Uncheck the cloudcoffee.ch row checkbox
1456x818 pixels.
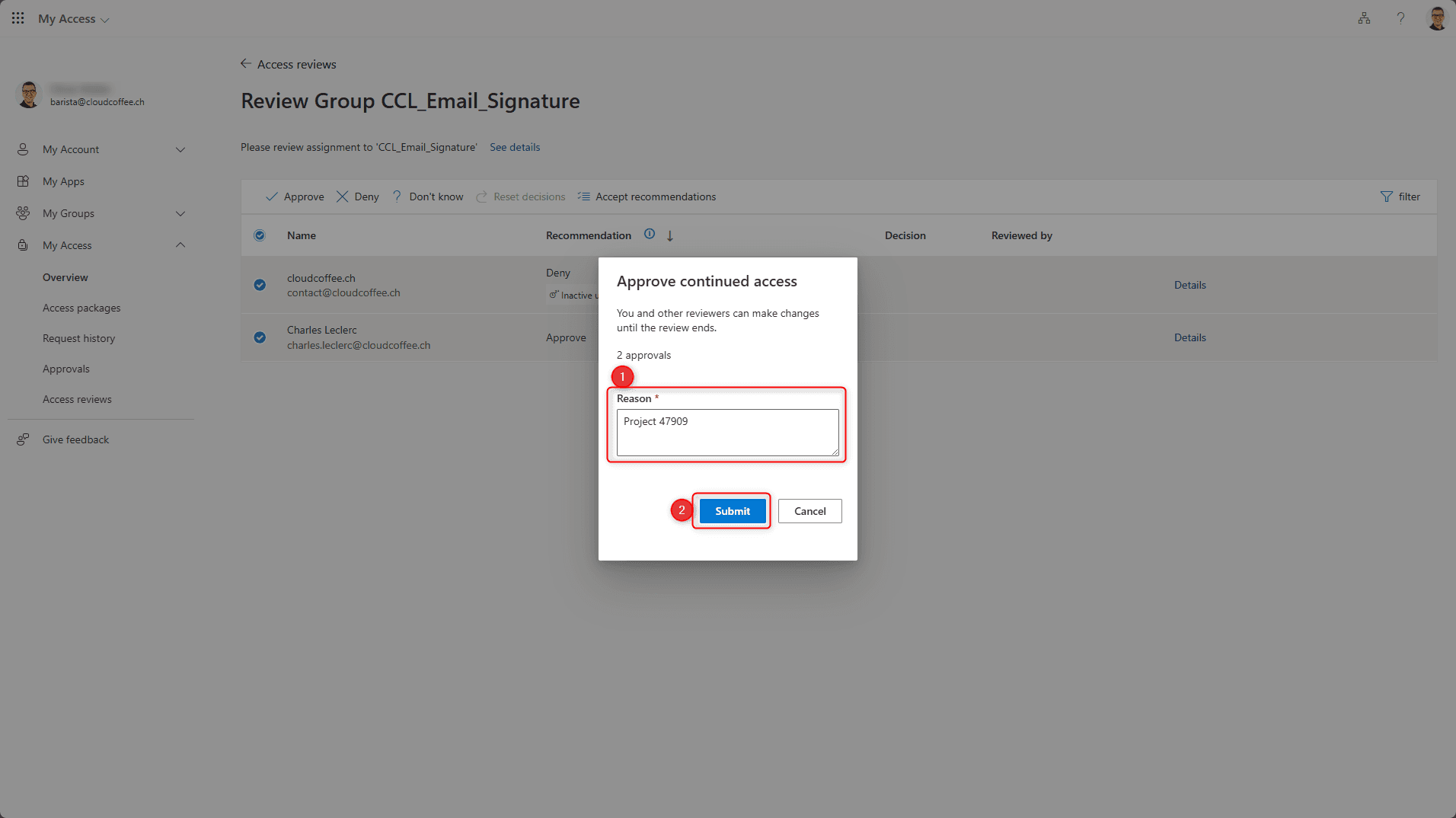click(x=260, y=285)
